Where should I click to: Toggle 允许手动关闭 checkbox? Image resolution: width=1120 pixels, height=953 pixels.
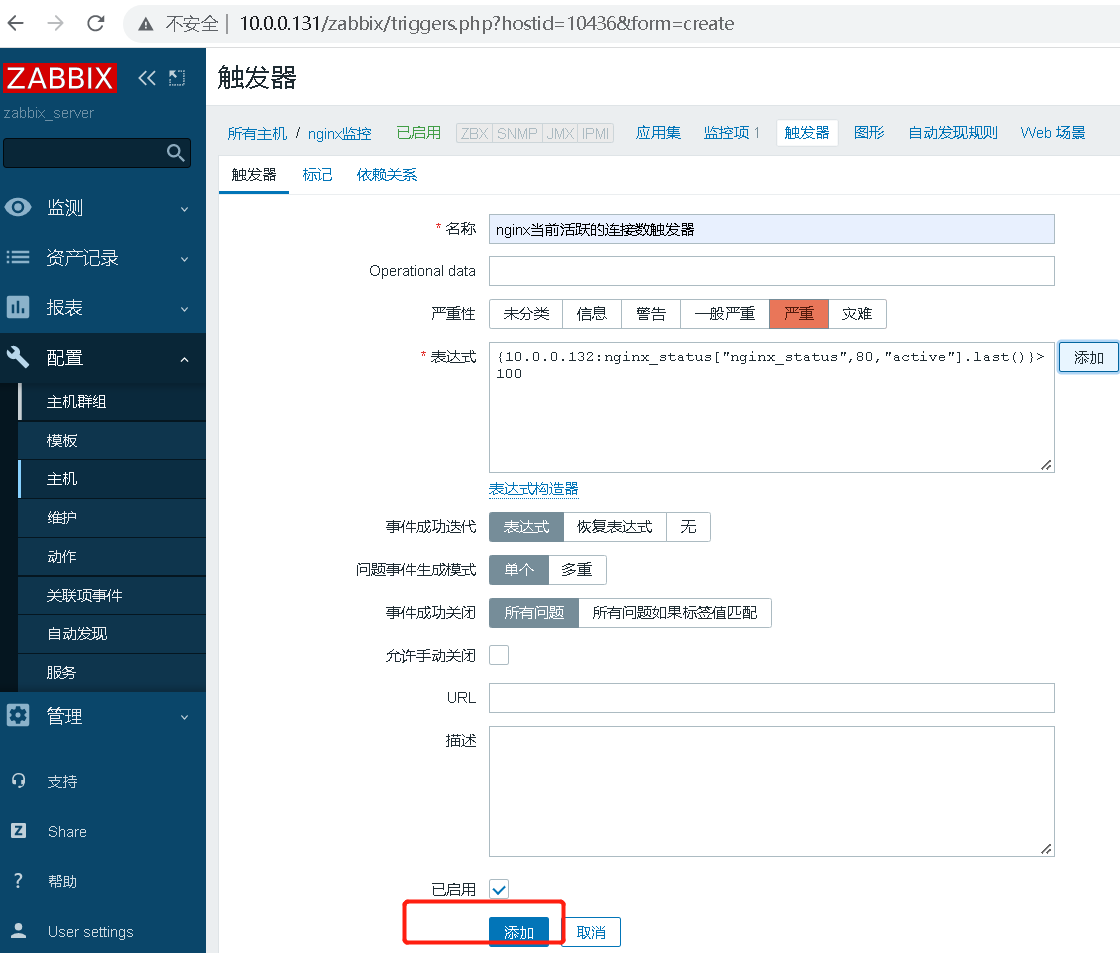[x=499, y=655]
